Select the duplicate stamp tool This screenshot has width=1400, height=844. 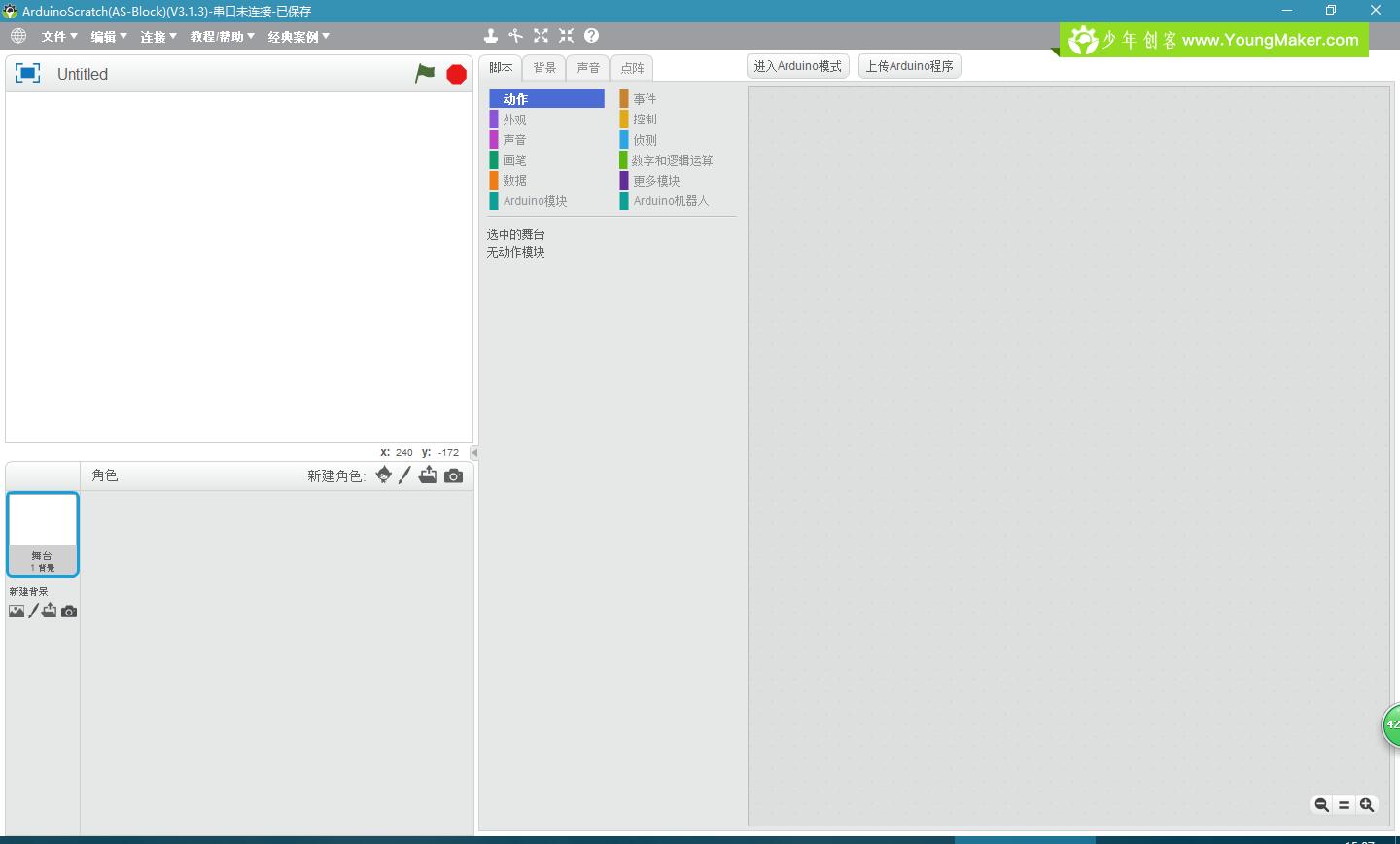(x=491, y=36)
